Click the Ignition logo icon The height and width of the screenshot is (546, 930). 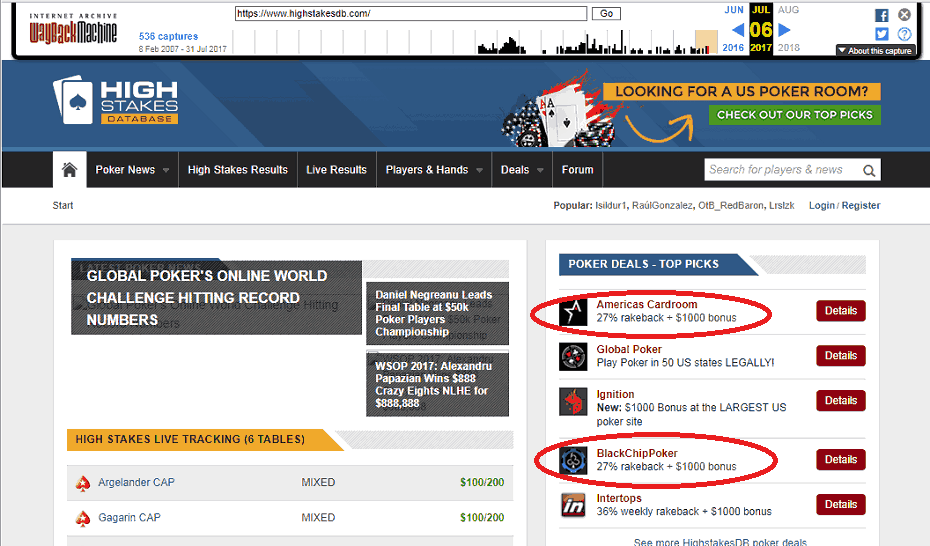click(573, 401)
